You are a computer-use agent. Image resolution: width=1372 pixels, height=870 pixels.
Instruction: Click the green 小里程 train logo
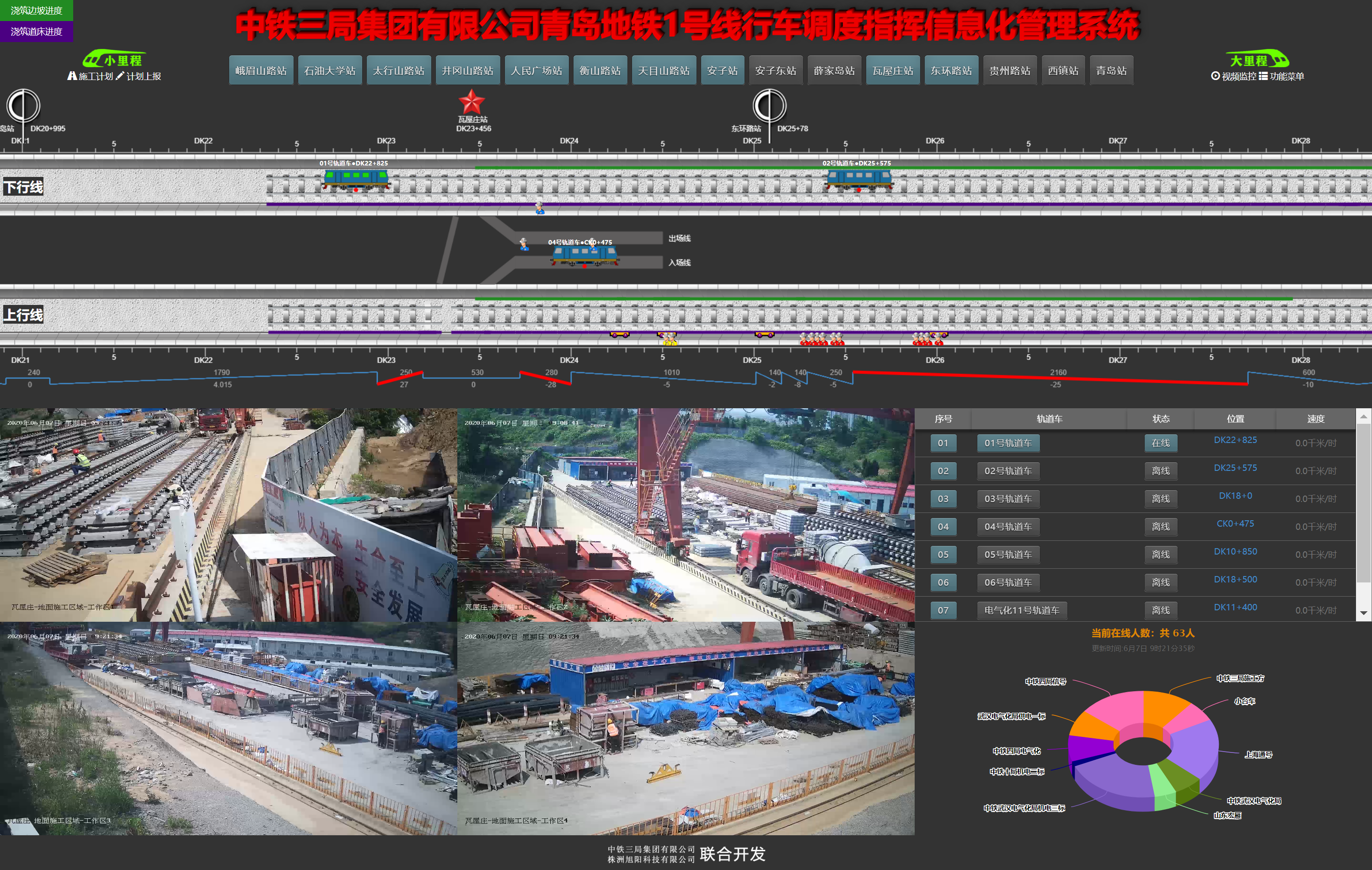pyautogui.click(x=114, y=59)
